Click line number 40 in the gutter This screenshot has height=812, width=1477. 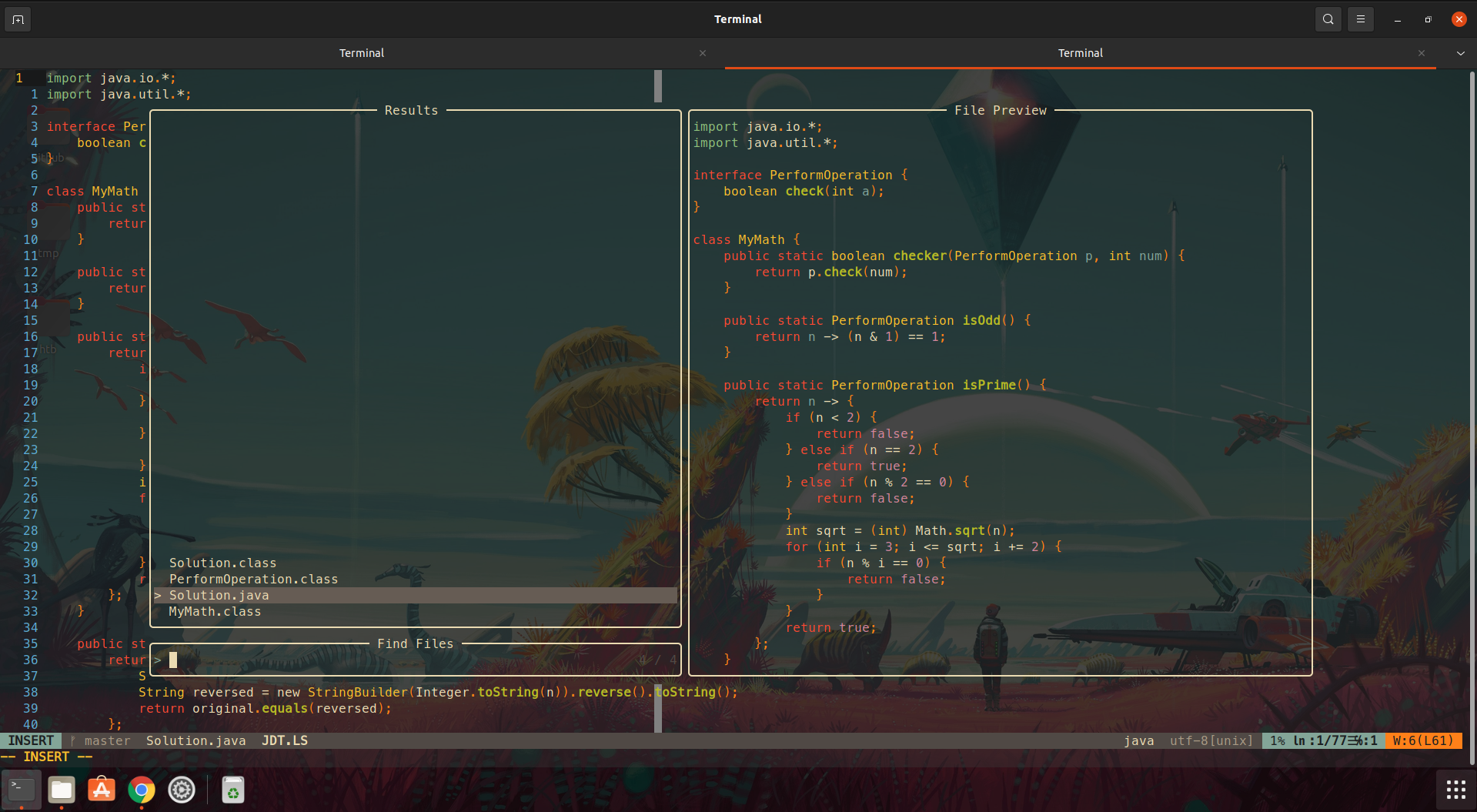pyautogui.click(x=30, y=724)
